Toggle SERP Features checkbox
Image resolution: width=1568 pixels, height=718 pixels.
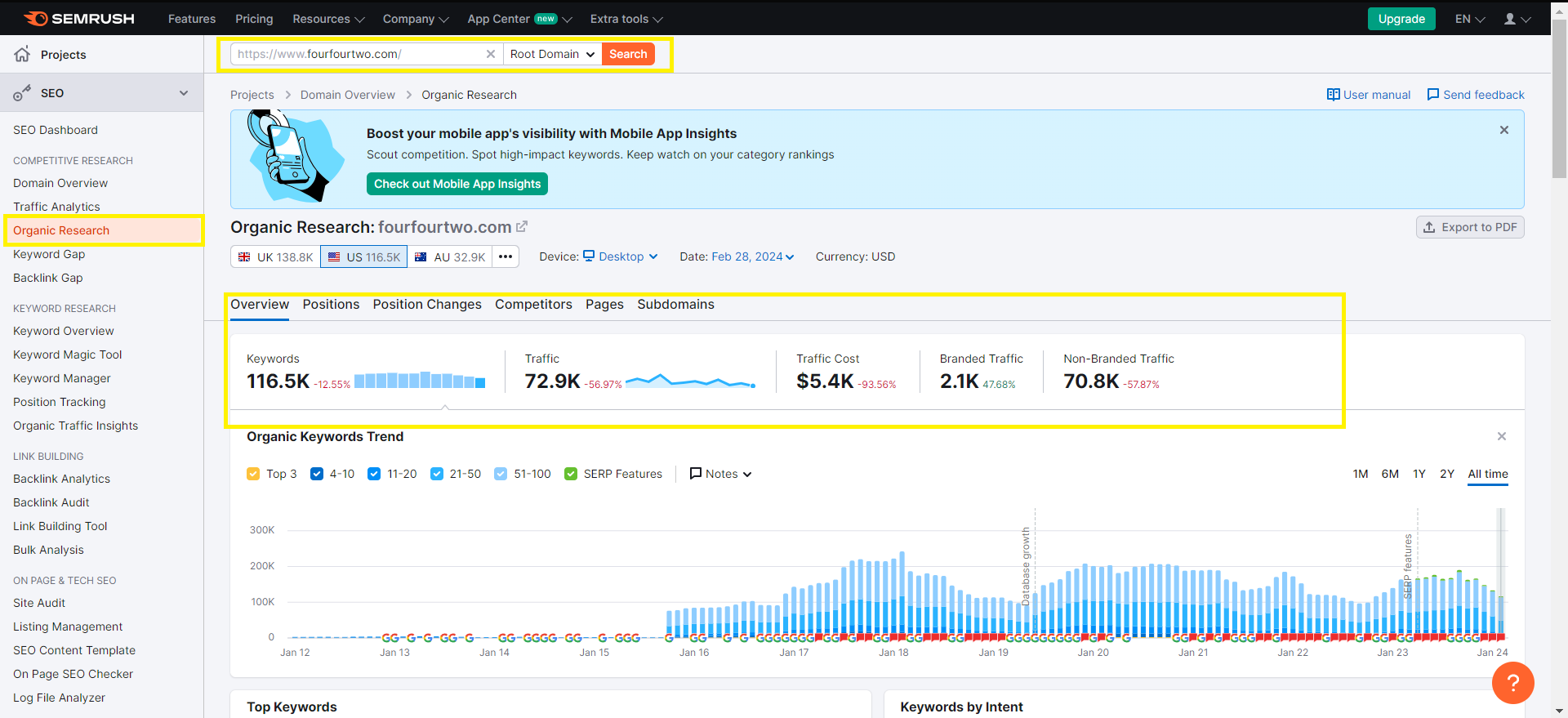[x=571, y=474]
